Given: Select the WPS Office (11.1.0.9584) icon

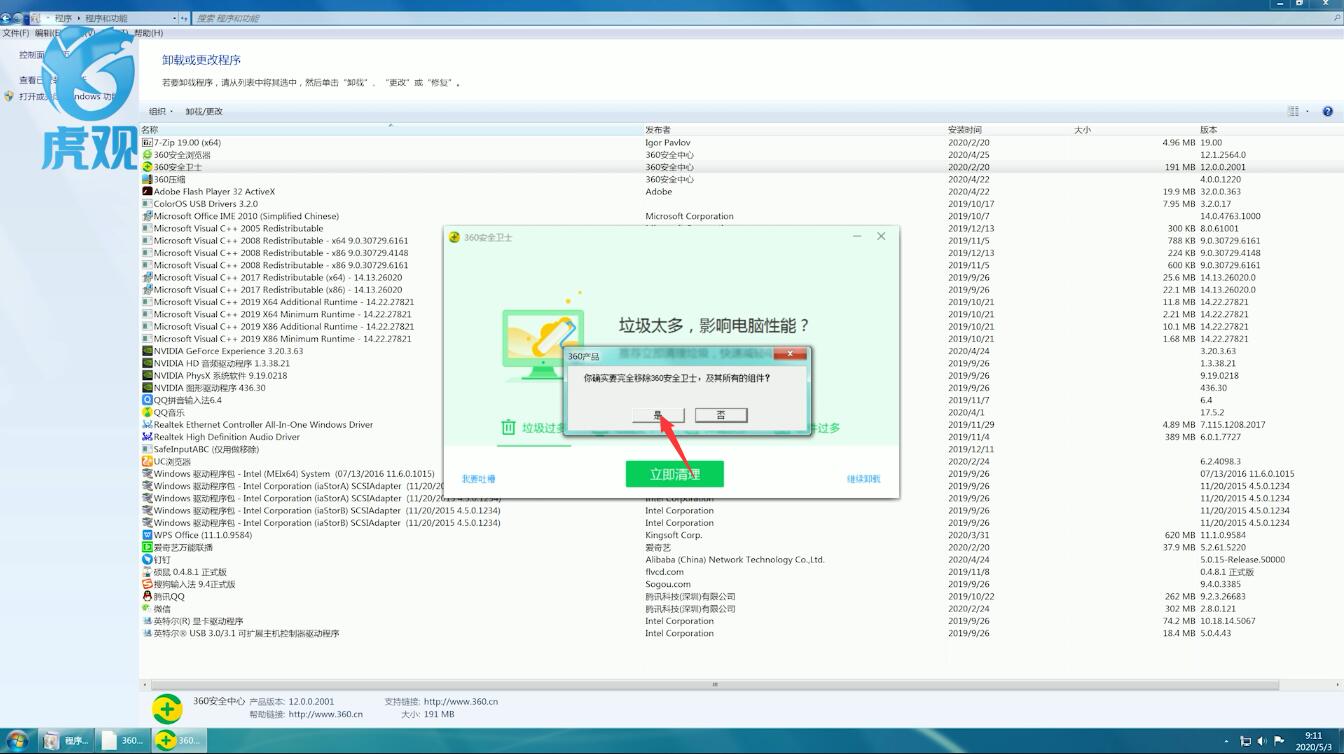Looking at the screenshot, I should tap(147, 535).
